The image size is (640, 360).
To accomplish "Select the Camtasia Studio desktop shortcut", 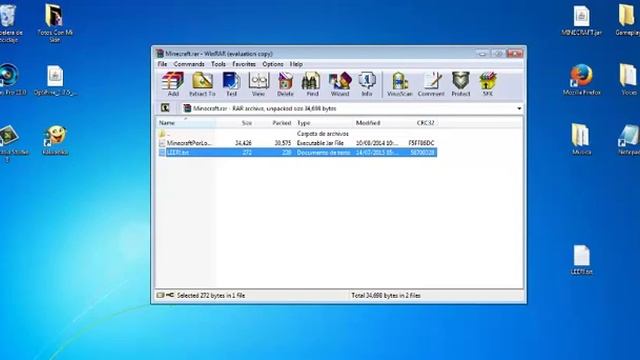I will click(11, 143).
